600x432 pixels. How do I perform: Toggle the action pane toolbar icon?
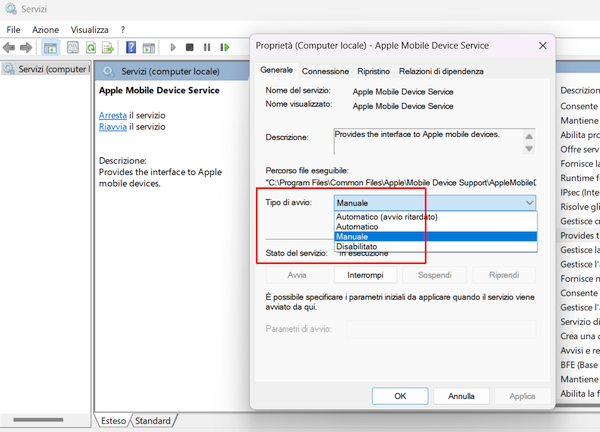pos(148,47)
